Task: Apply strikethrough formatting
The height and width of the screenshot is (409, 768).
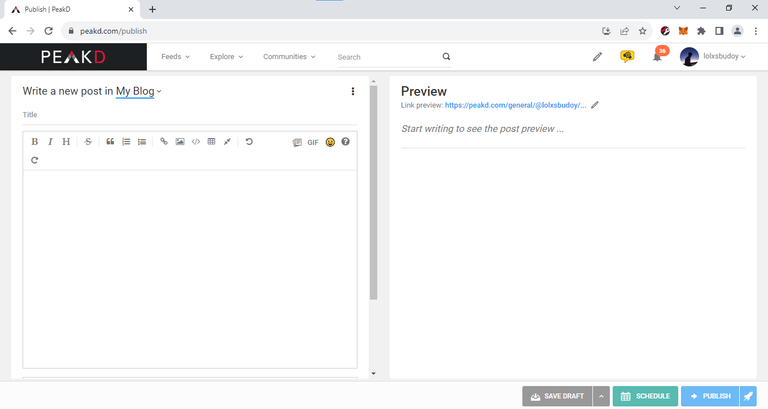Action: point(88,142)
